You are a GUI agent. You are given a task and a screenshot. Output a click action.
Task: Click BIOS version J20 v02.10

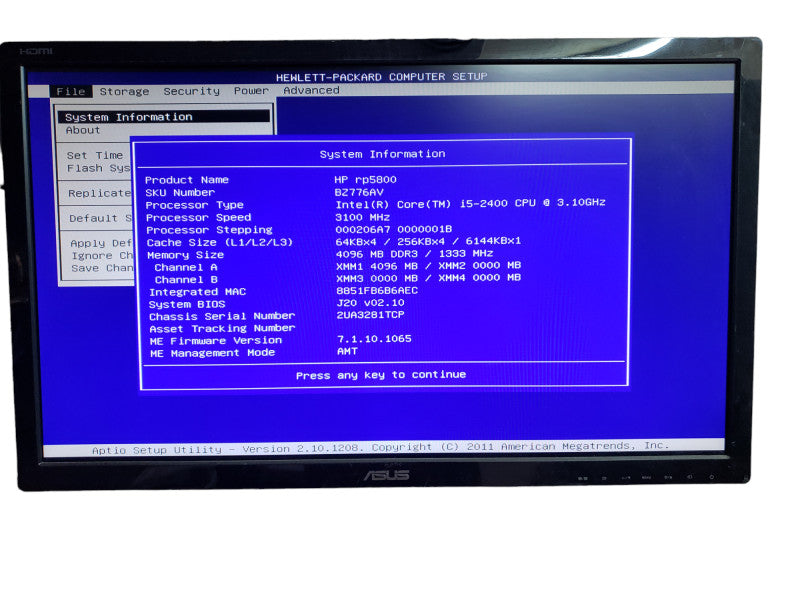pyautogui.click(x=370, y=303)
